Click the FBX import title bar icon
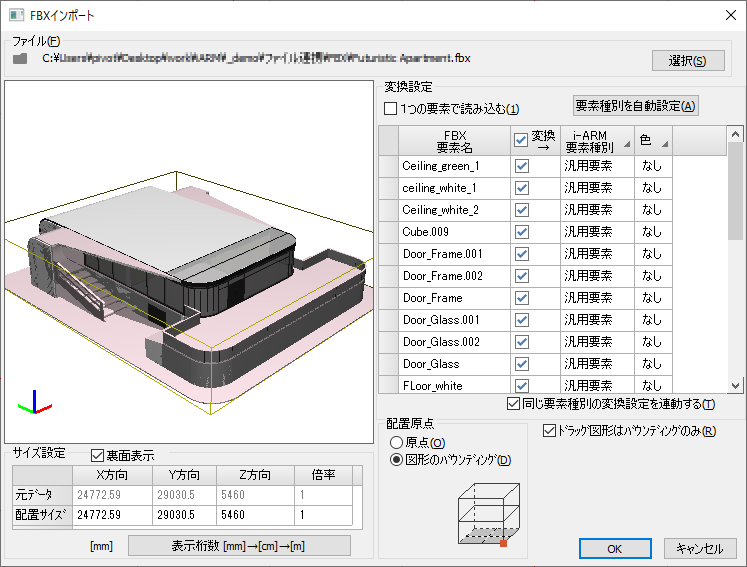This screenshot has width=747, height=567. [x=16, y=14]
